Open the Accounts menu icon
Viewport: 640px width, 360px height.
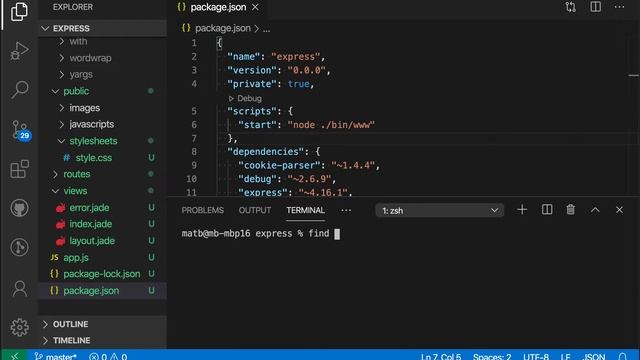click(x=19, y=289)
